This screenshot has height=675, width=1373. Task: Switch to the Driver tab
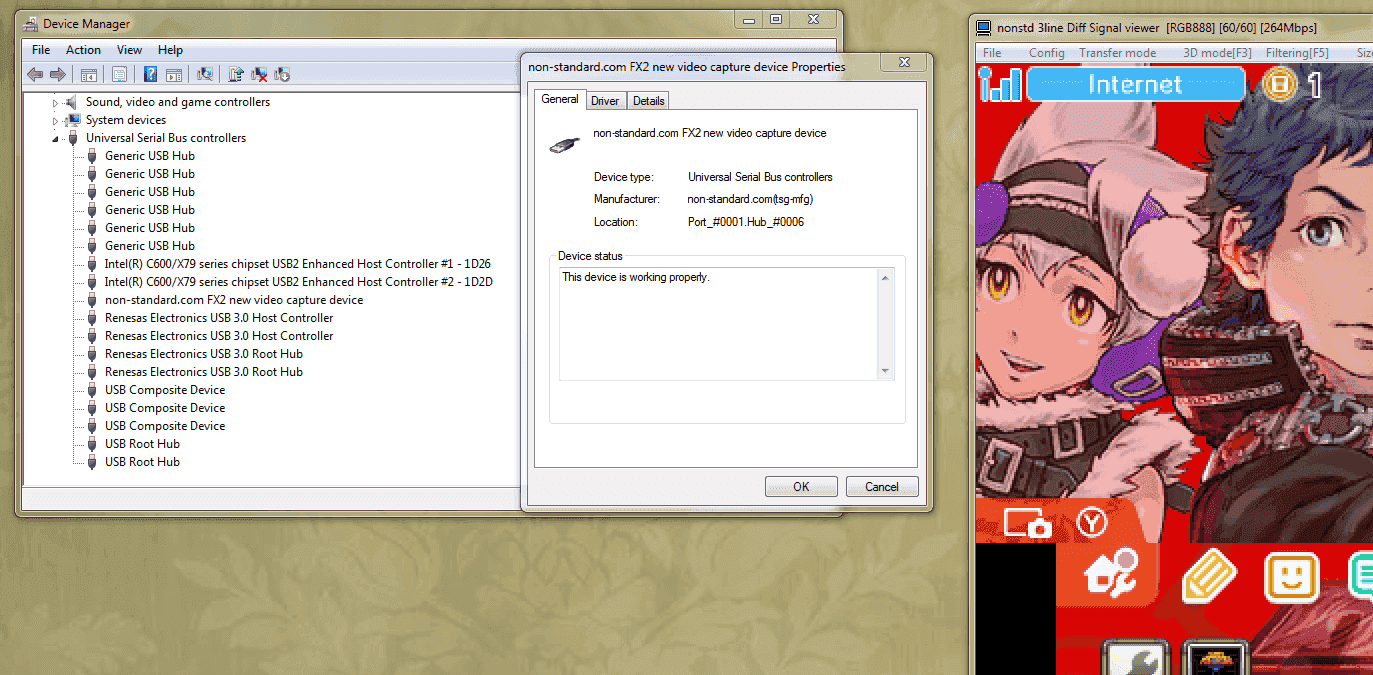605,101
